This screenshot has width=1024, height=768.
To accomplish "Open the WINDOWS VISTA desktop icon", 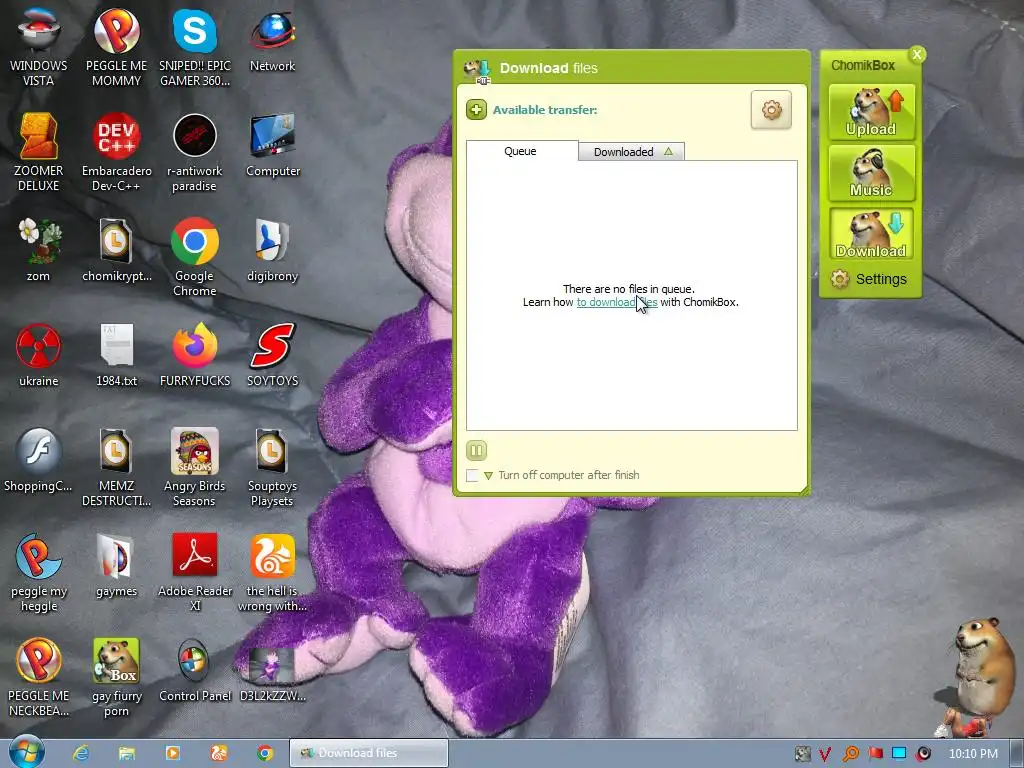I will click(x=39, y=46).
